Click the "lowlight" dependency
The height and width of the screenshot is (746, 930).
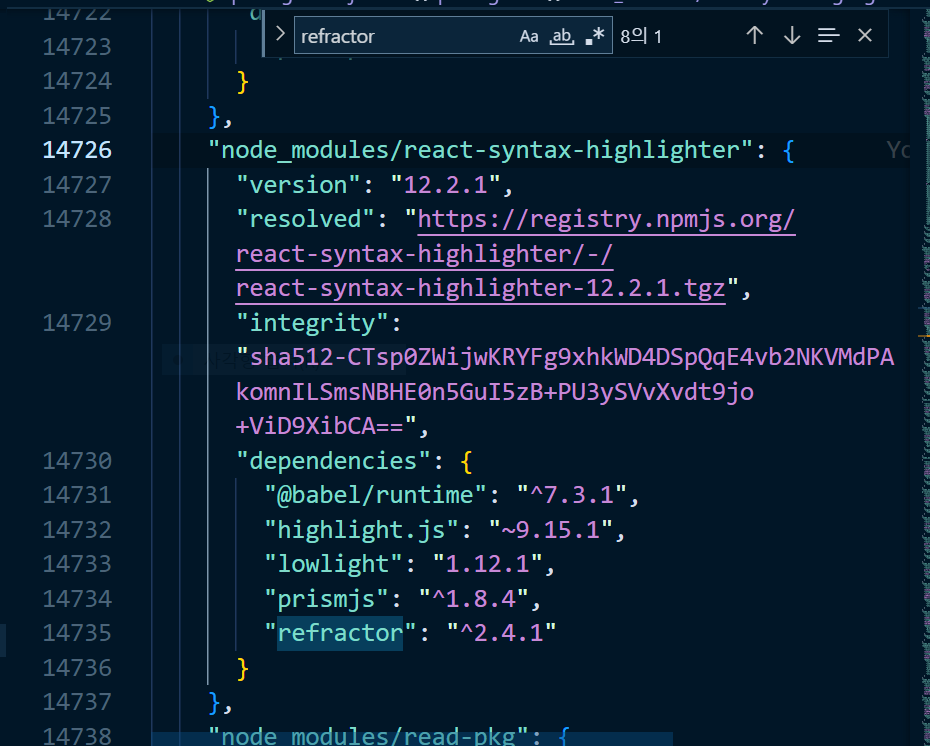click(x=333, y=564)
